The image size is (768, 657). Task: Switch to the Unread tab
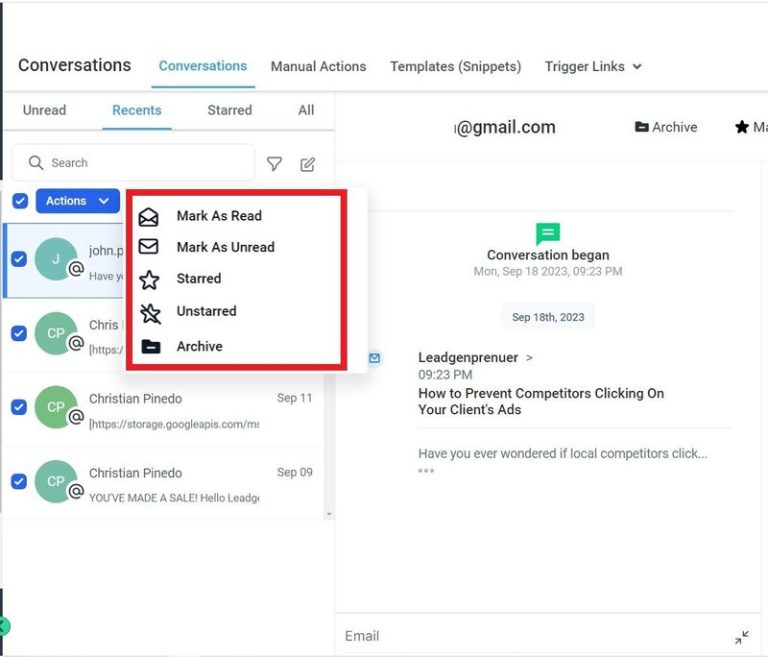click(x=44, y=110)
